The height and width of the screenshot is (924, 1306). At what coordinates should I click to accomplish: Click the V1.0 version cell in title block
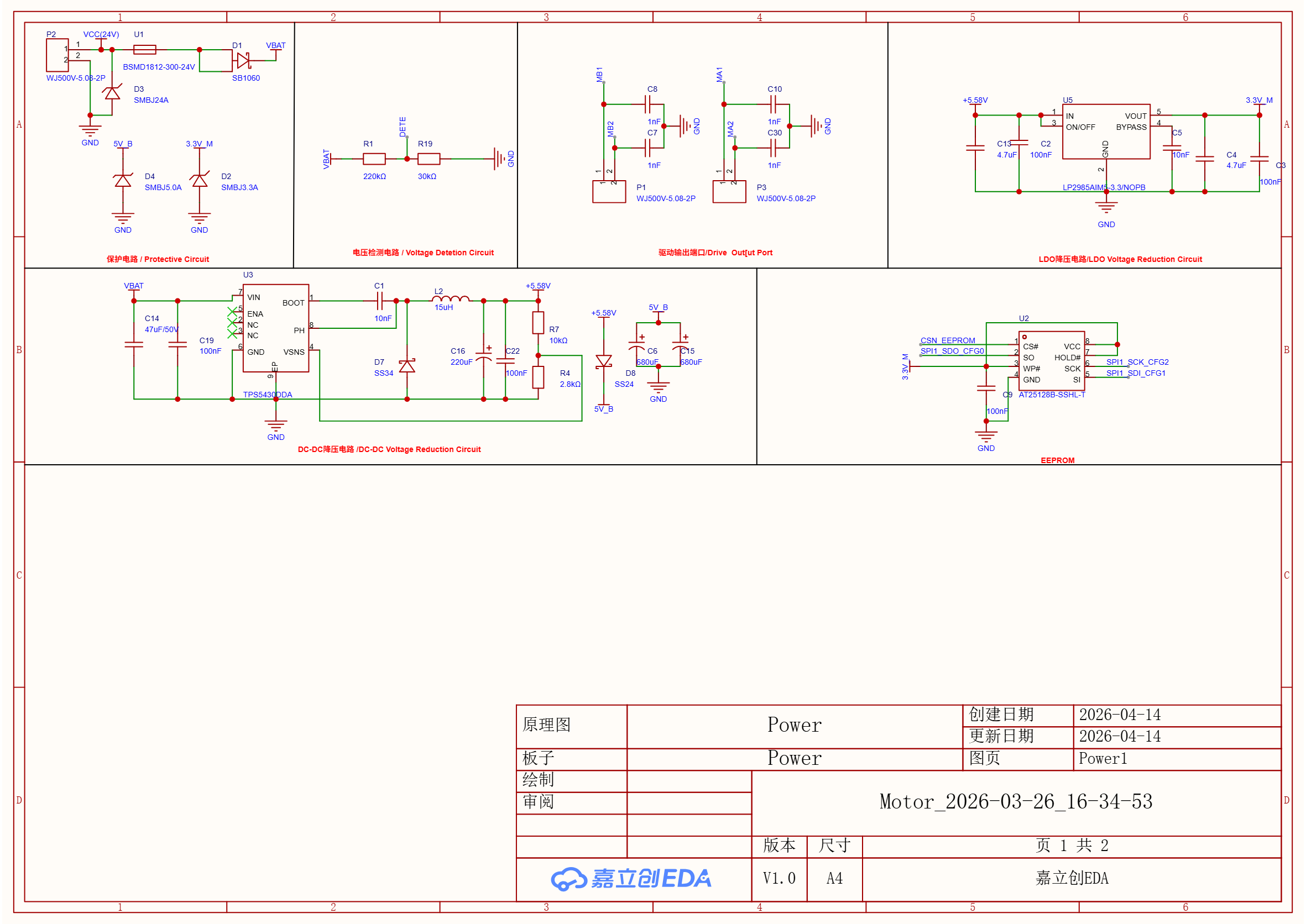tap(779, 879)
